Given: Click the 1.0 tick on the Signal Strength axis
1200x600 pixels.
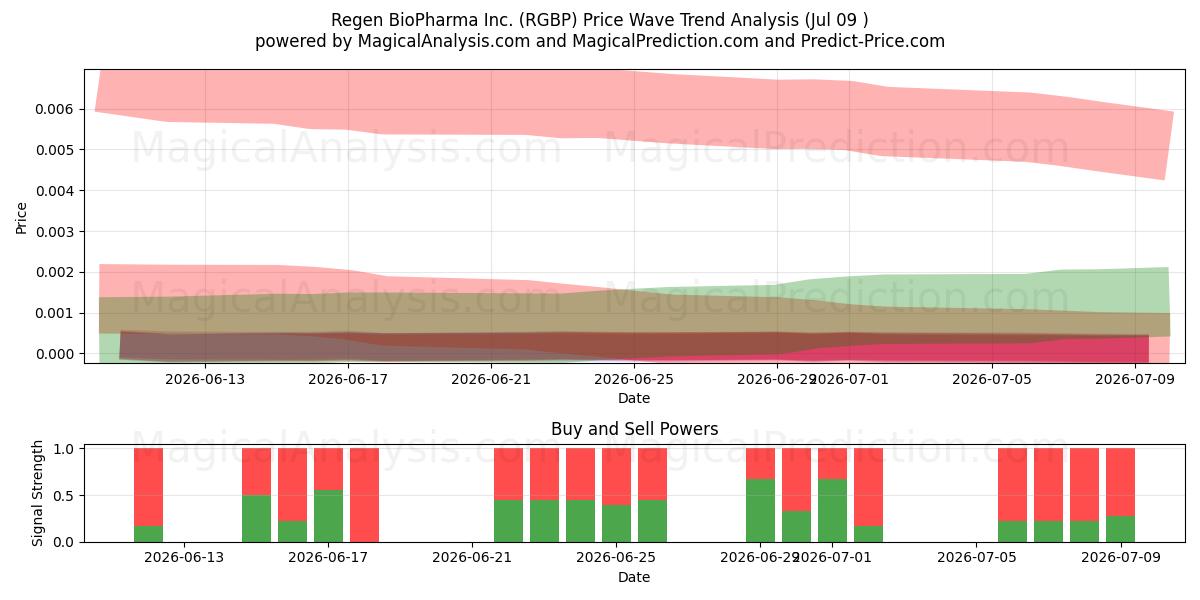Looking at the screenshot, I should click(65, 449).
